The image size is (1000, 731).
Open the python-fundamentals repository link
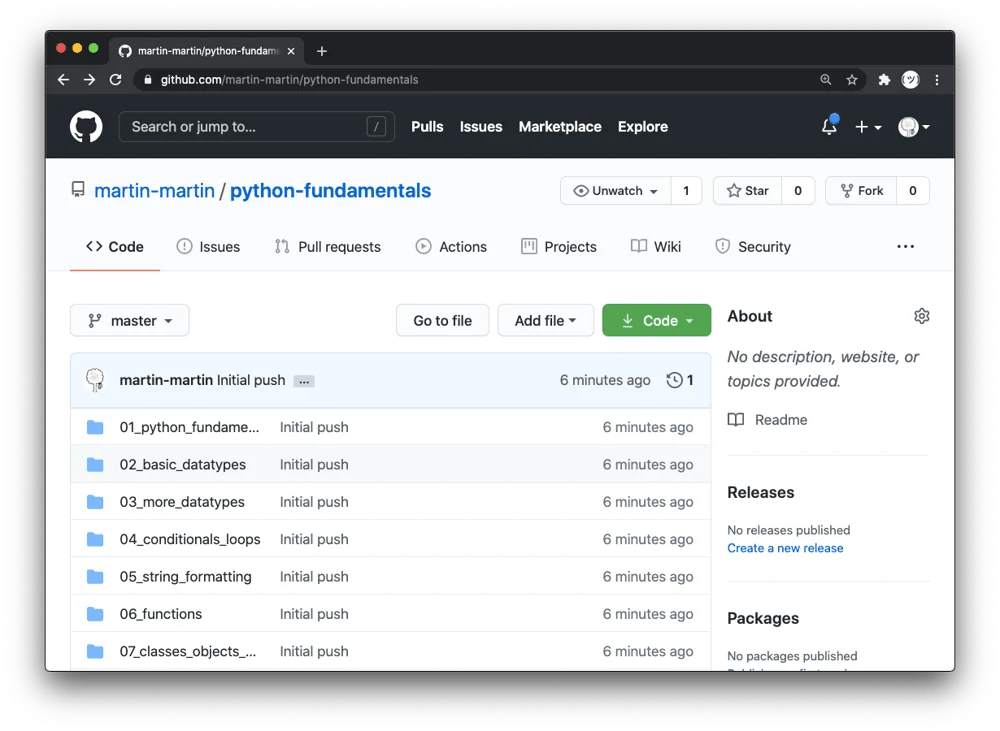pyautogui.click(x=330, y=191)
